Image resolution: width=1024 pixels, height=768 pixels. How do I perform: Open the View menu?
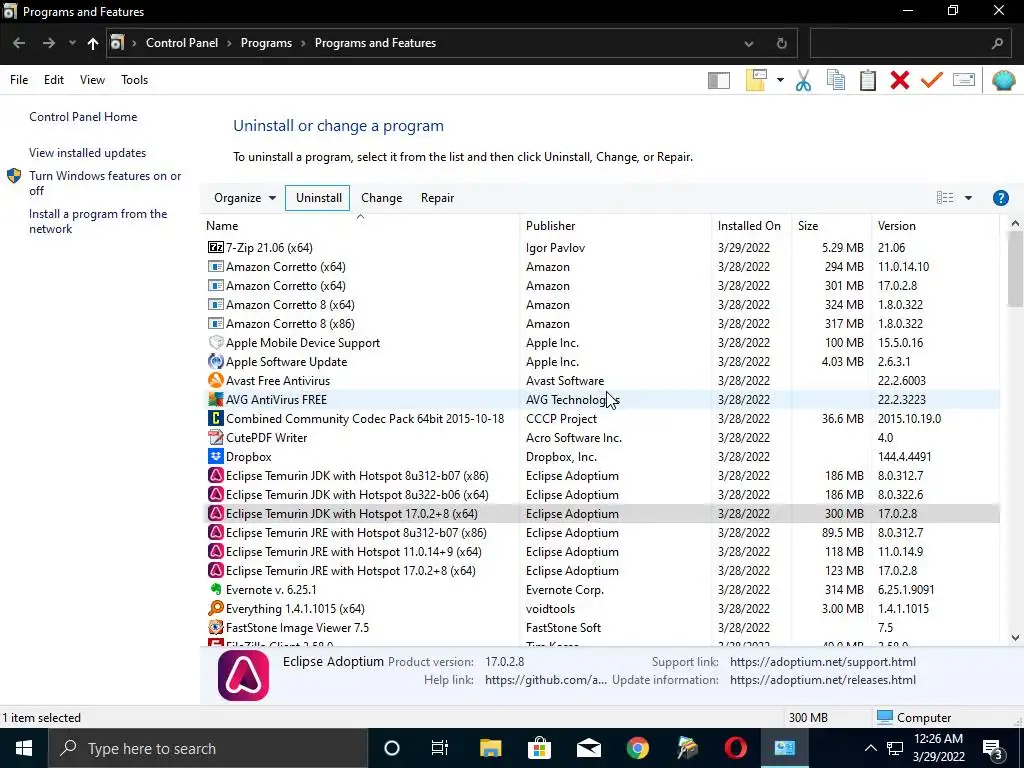click(92, 80)
